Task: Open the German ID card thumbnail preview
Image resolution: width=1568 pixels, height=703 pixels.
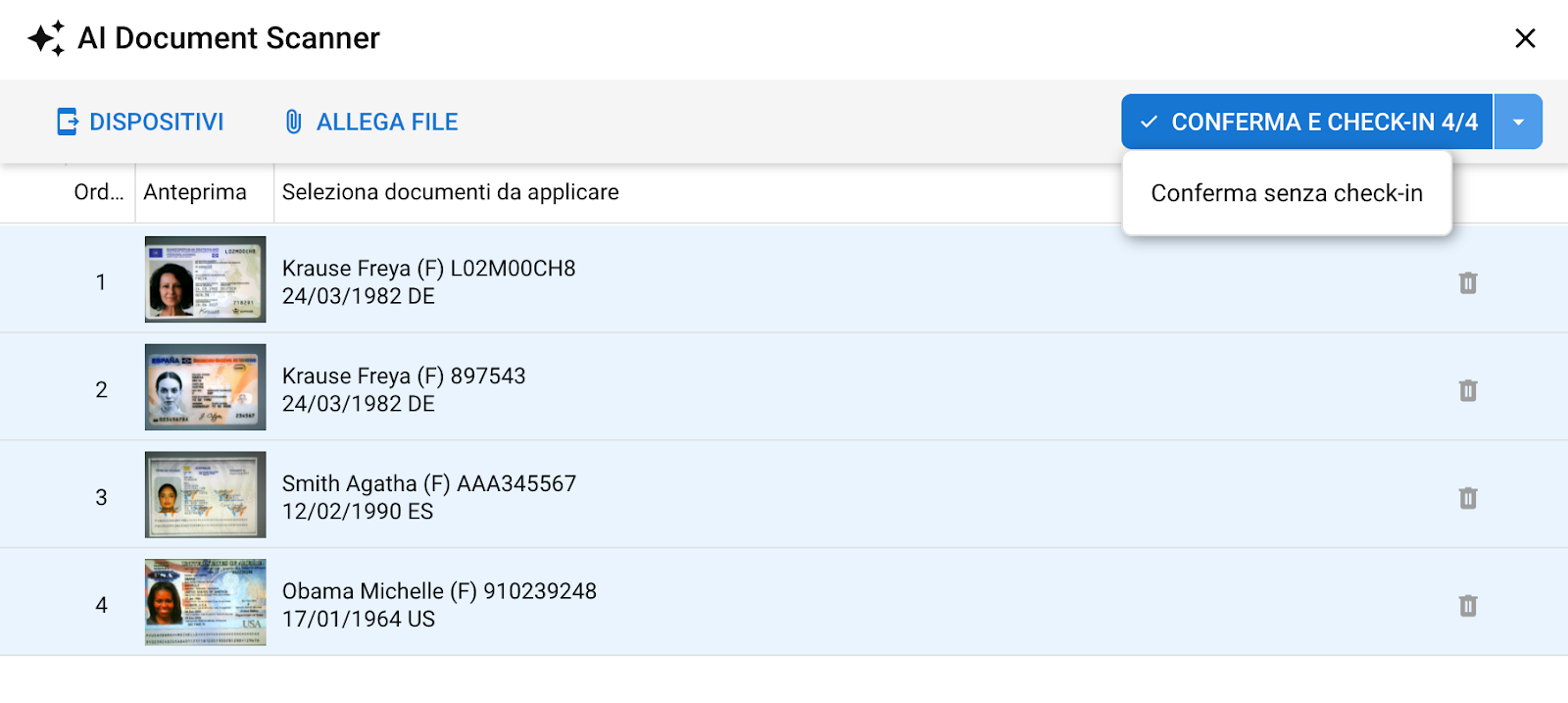Action: point(205,279)
